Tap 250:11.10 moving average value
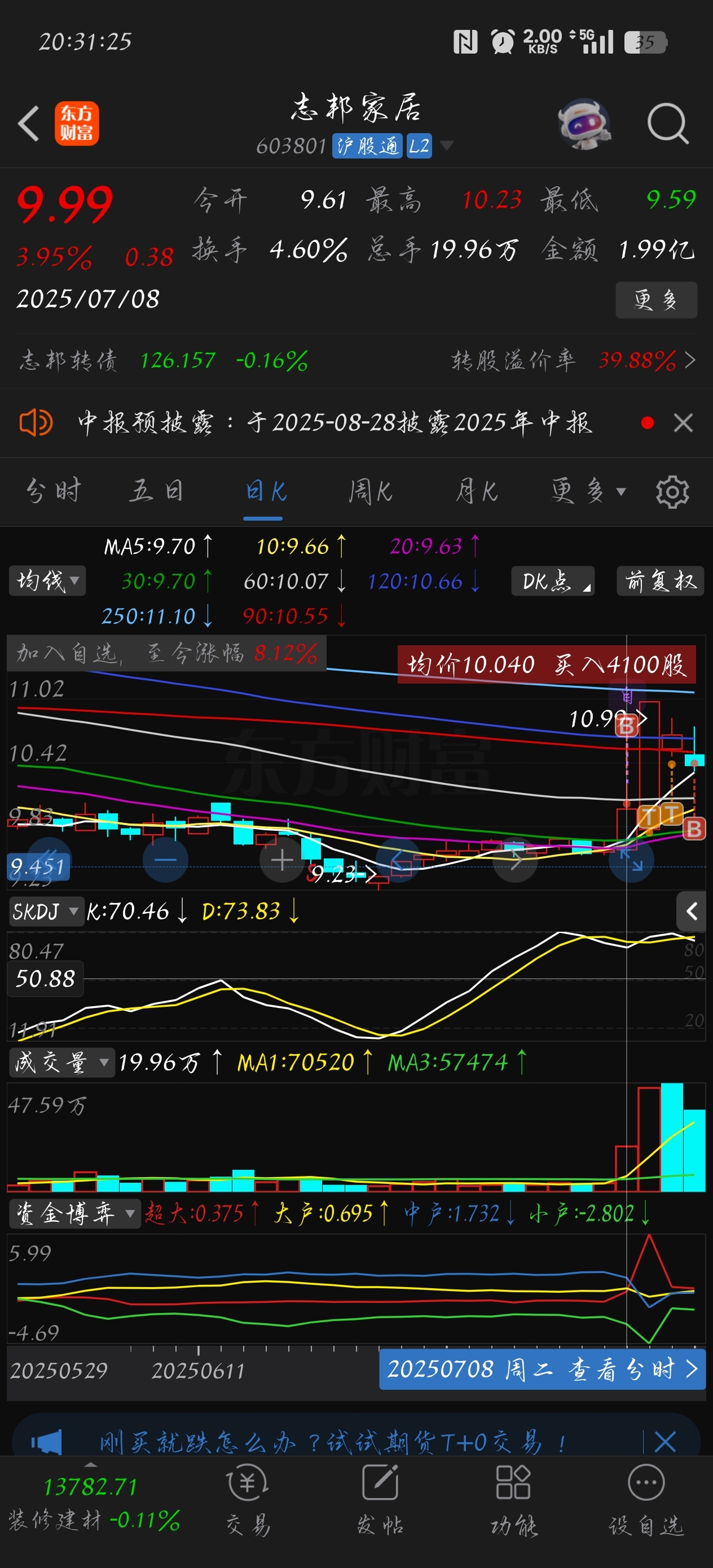 pyautogui.click(x=156, y=616)
